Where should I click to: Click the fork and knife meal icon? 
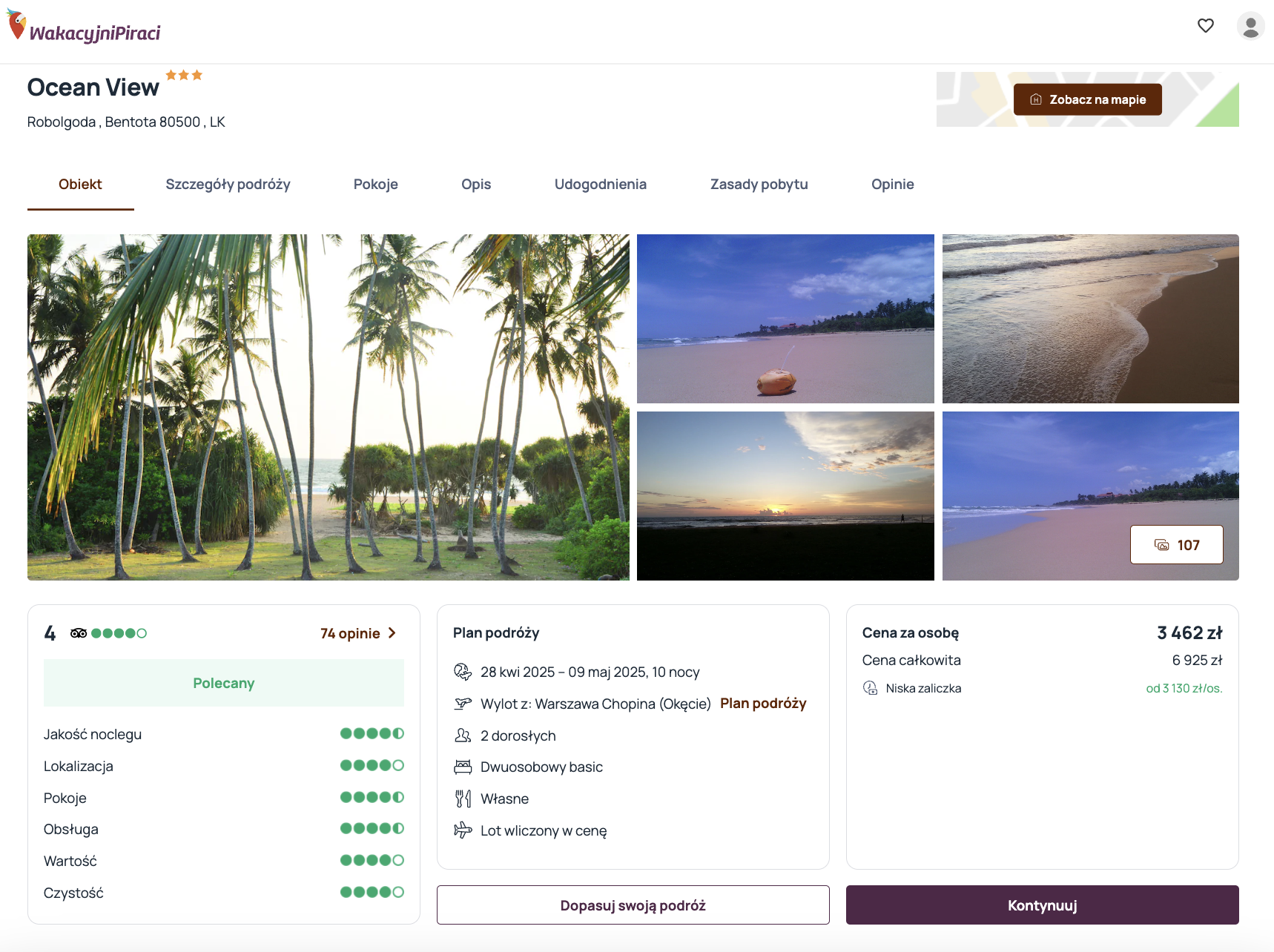pos(463,799)
